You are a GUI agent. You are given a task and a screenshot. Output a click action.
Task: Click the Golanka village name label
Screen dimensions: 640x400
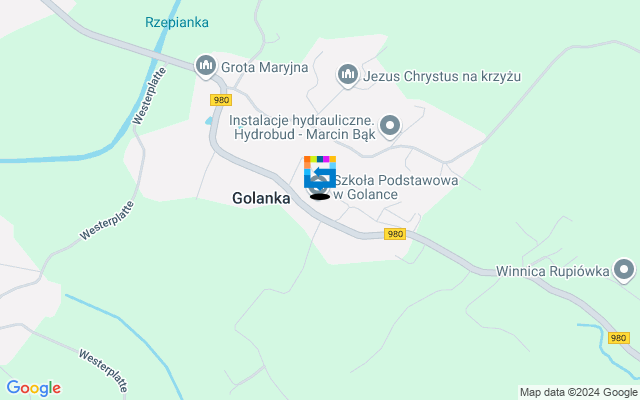click(261, 198)
